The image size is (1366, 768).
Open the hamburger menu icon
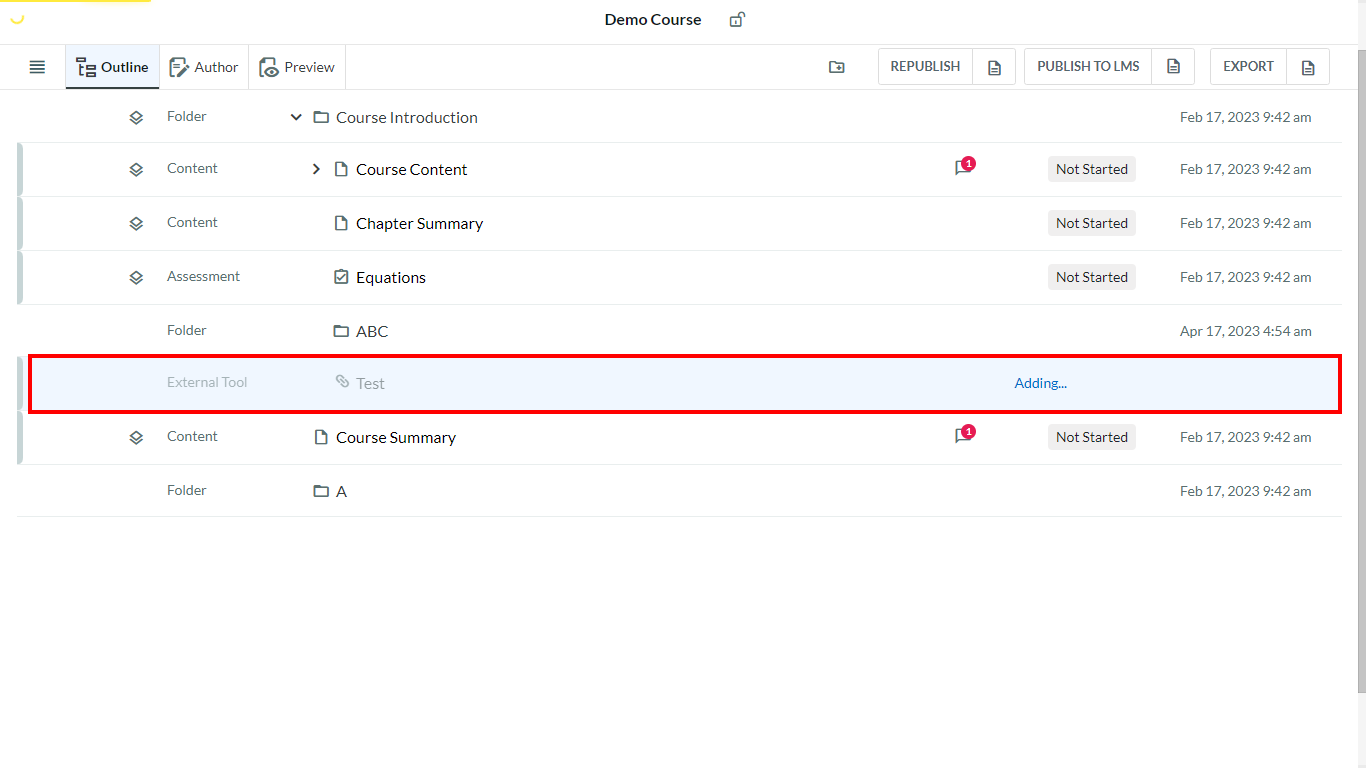(37, 67)
